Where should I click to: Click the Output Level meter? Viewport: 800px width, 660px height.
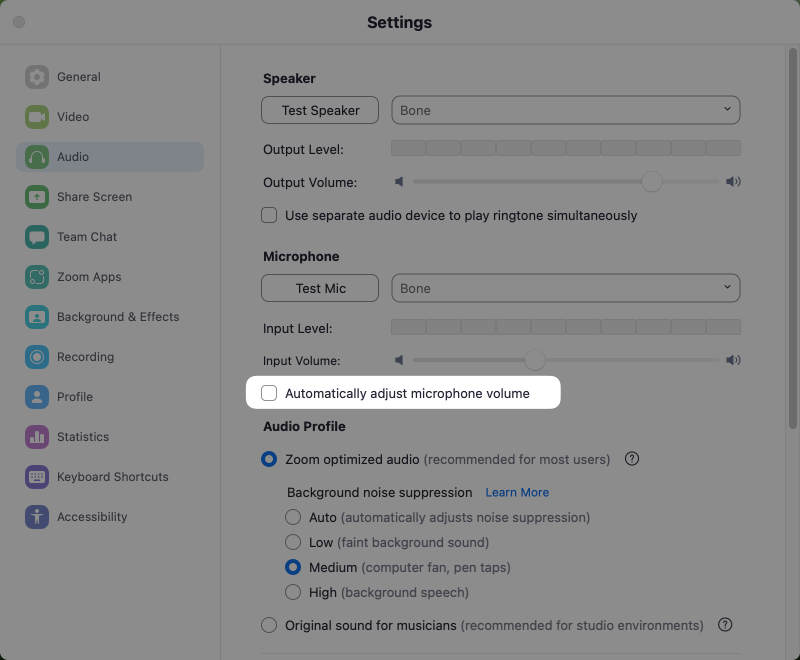coord(566,148)
